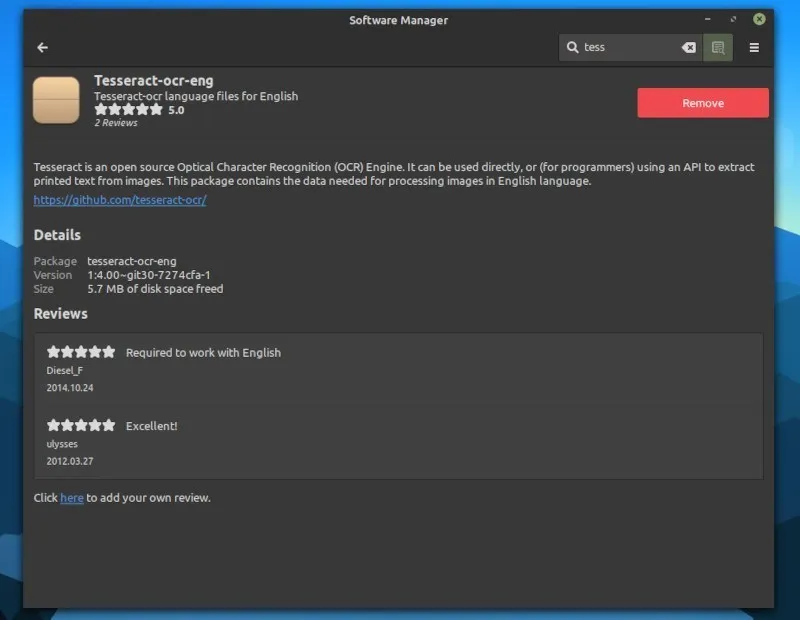Go back using the left arrow

(x=42, y=47)
